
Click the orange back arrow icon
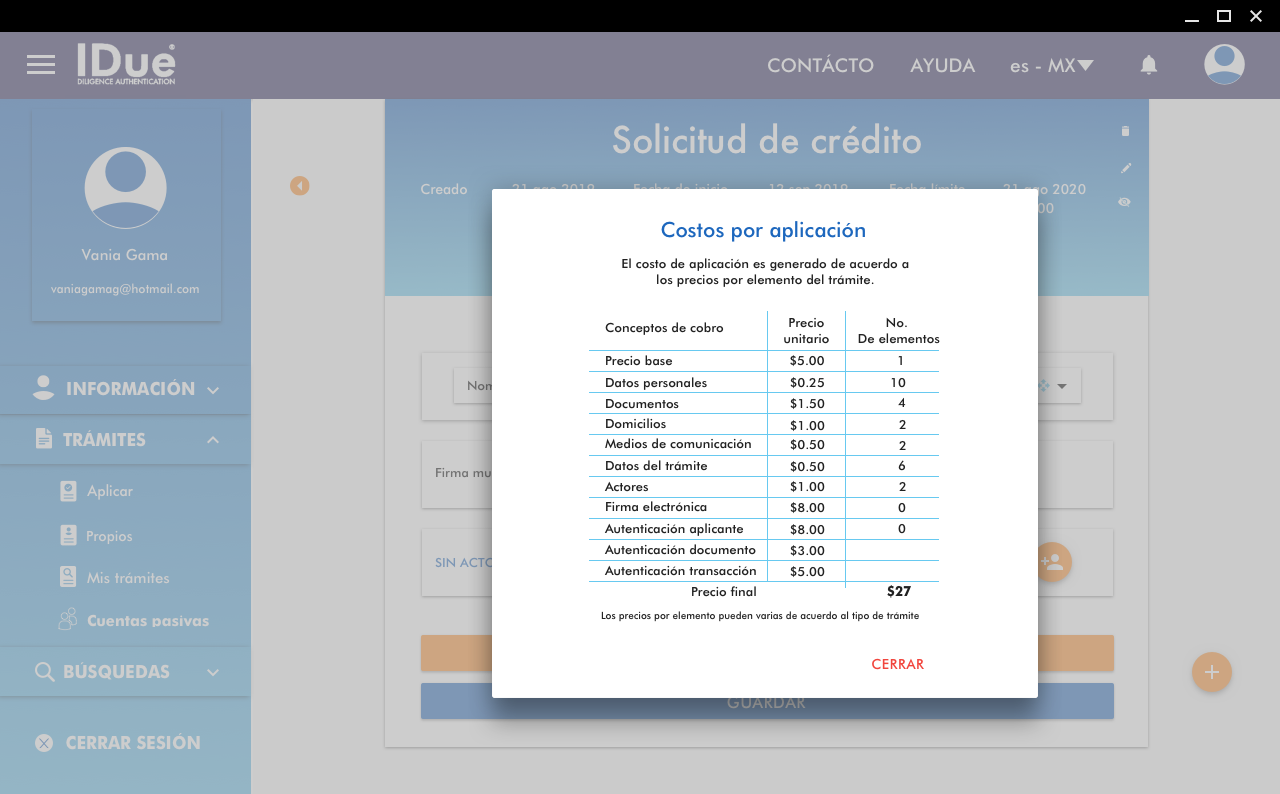pyautogui.click(x=300, y=186)
